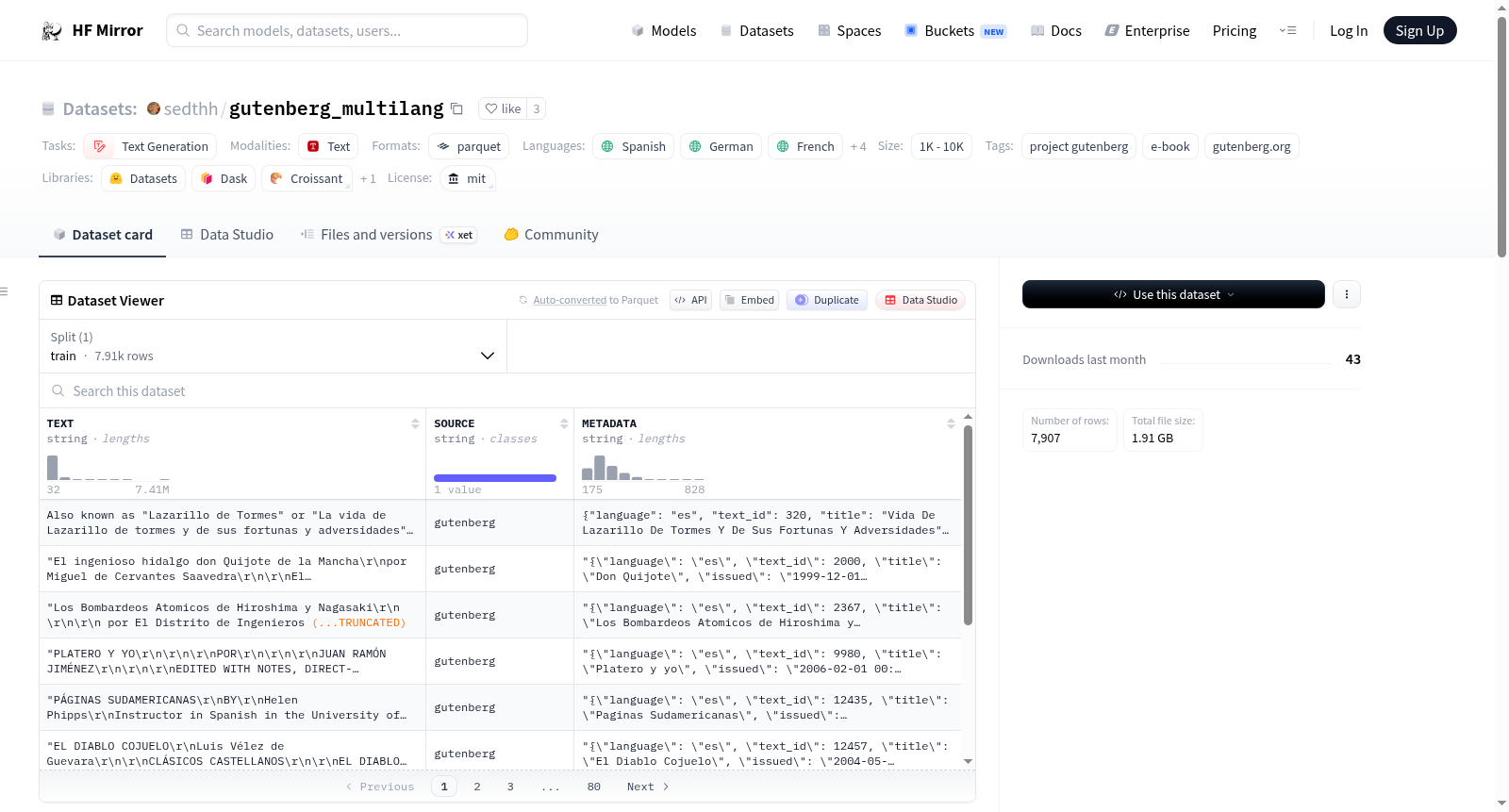The width and height of the screenshot is (1509, 812).
Task: Expand the Croissant library tag
Action: point(307,178)
